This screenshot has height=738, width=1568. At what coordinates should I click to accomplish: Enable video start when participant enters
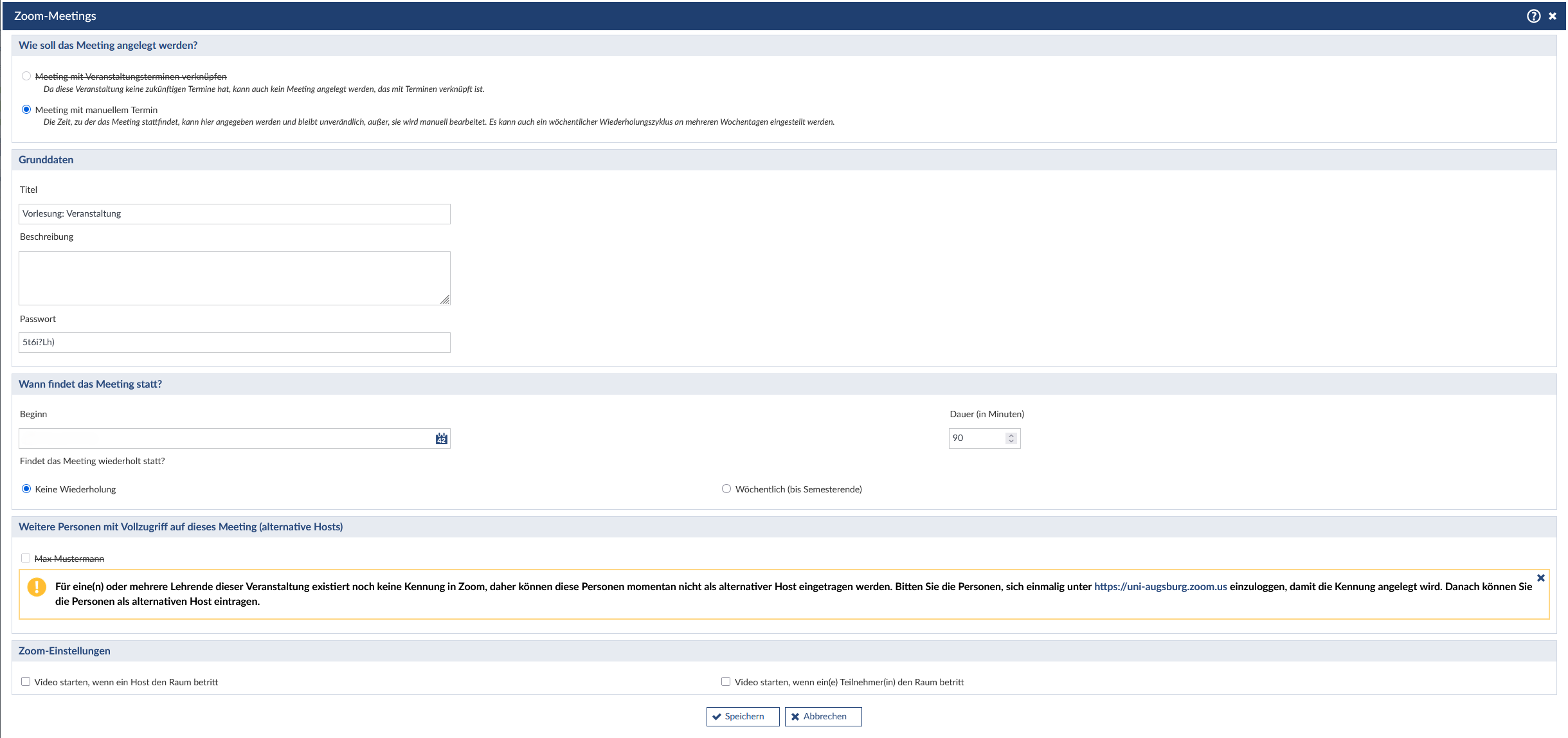point(726,682)
